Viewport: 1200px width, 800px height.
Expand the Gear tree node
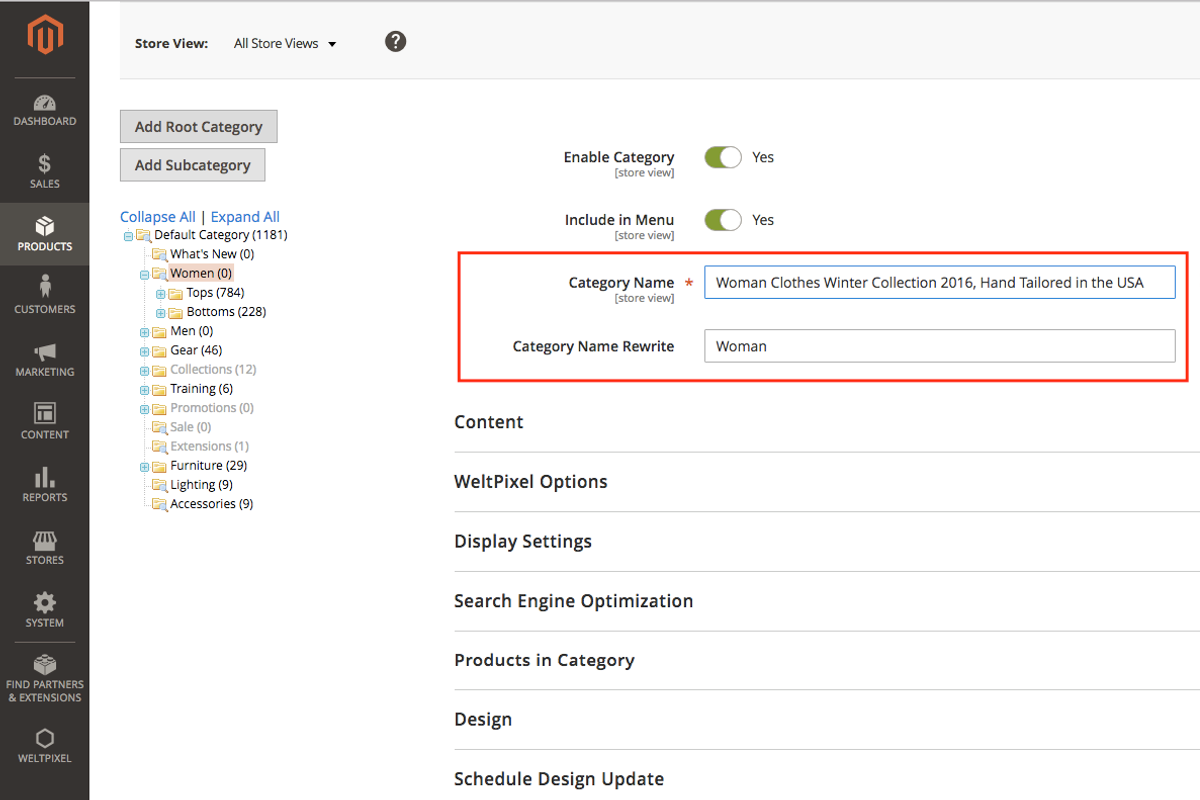(145, 351)
